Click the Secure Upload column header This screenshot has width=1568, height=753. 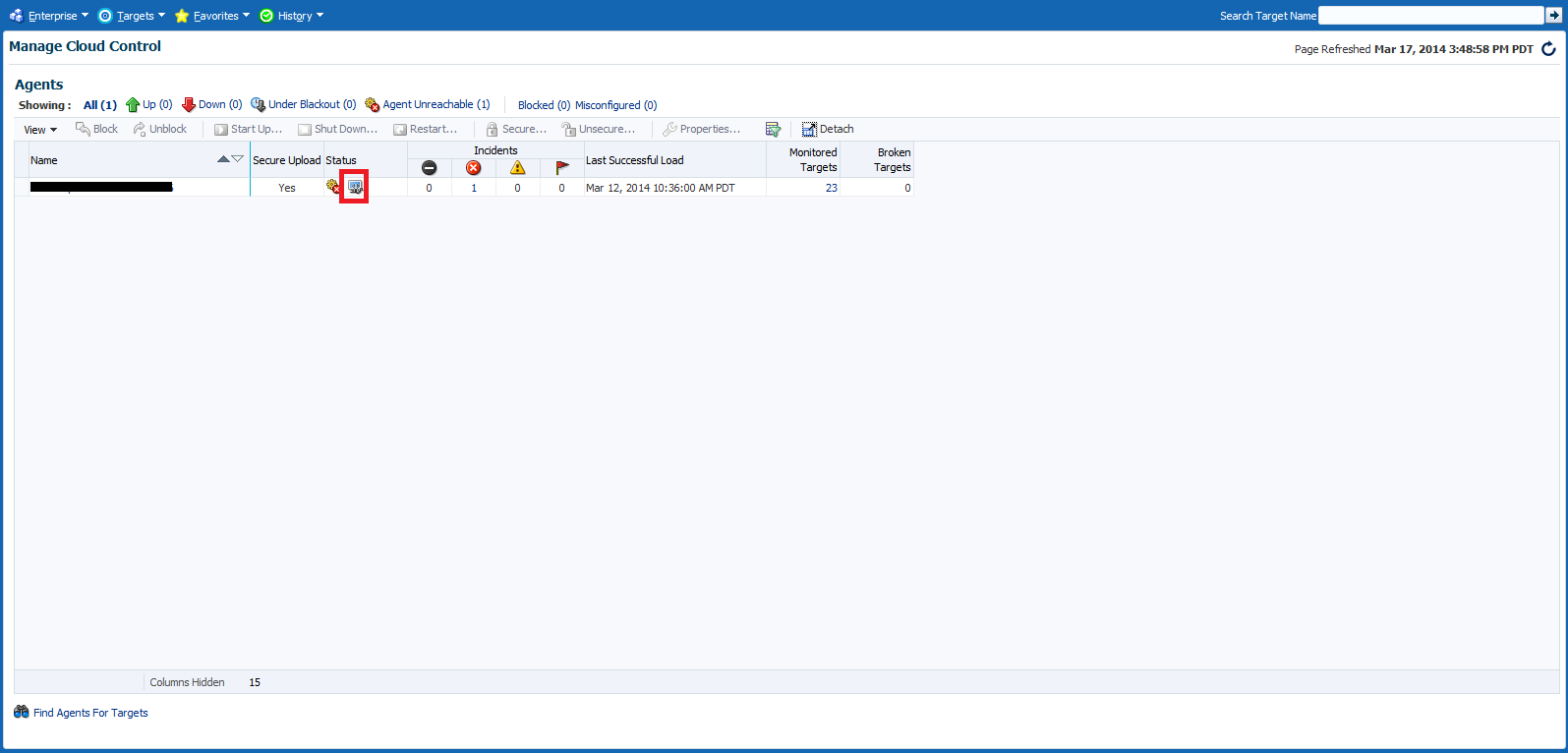click(x=287, y=160)
